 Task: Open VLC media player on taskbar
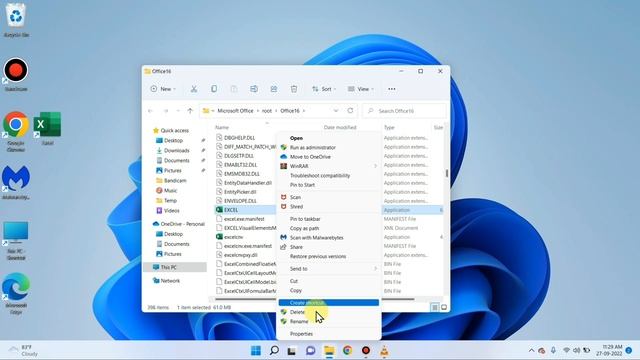pyautogui.click(x=384, y=351)
